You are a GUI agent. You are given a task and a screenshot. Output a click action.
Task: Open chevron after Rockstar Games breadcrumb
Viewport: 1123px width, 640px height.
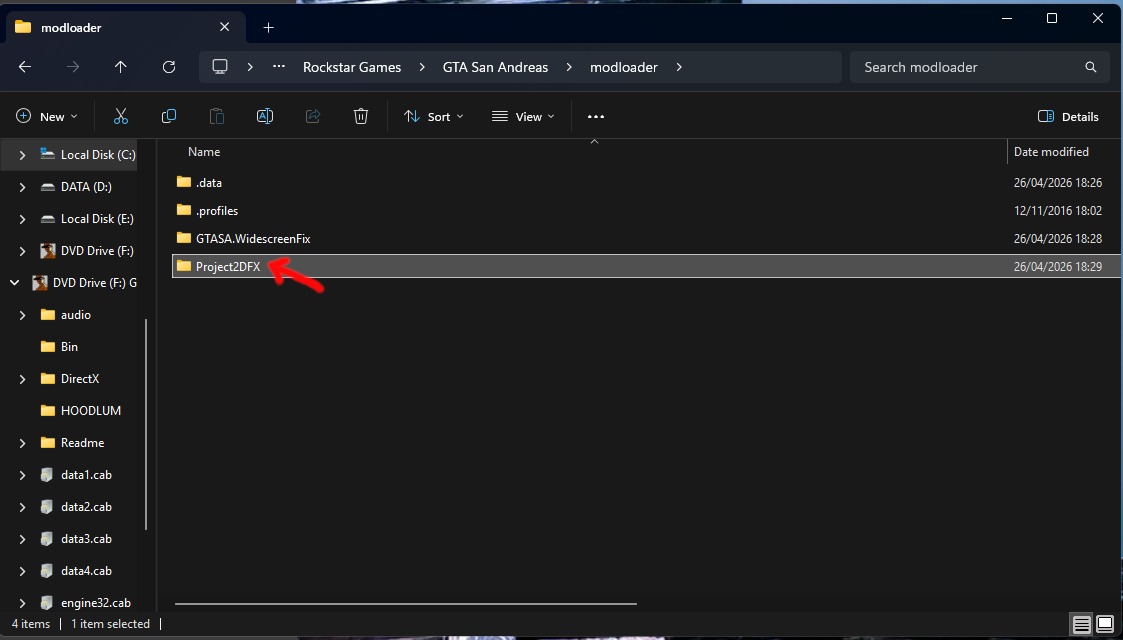pos(422,67)
